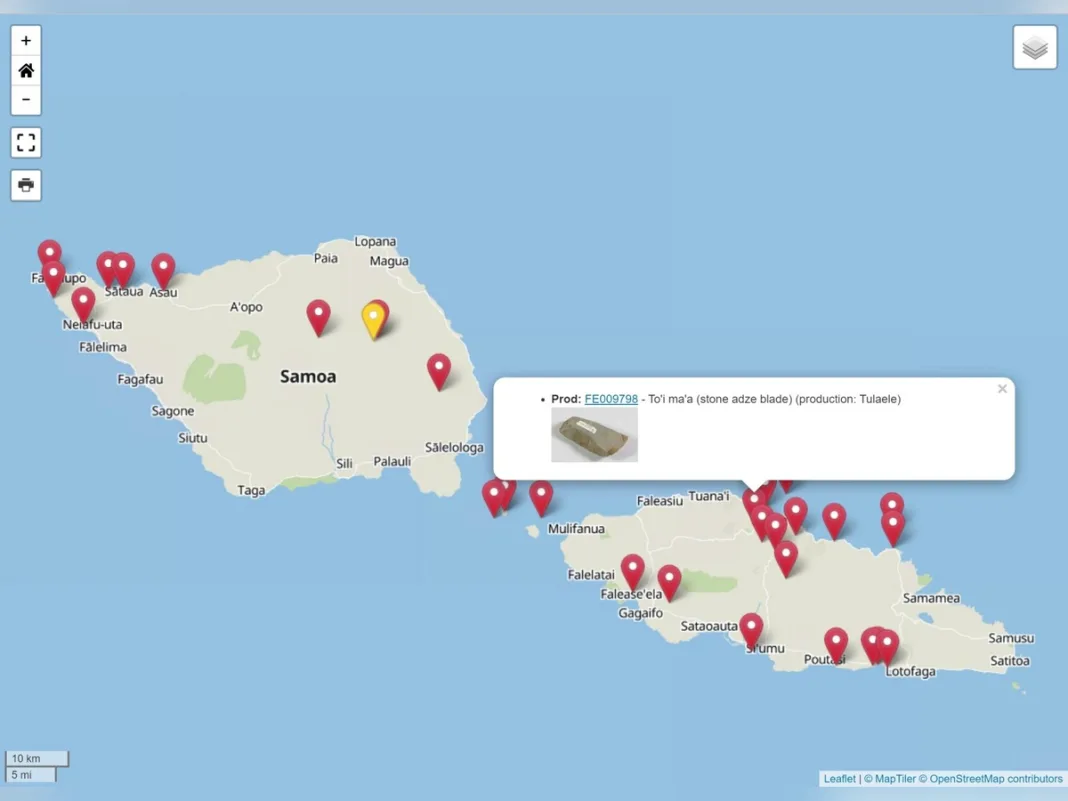Select the marker above Mulifanua
Screen dimensions: 1068x801
(x=541, y=498)
